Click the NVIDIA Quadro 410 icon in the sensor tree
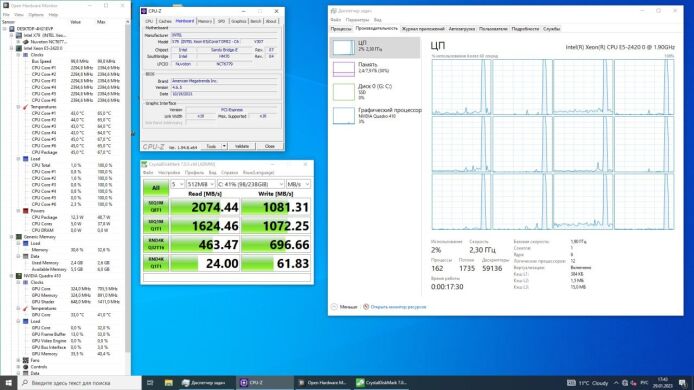This screenshot has width=694, height=390. 19,276
